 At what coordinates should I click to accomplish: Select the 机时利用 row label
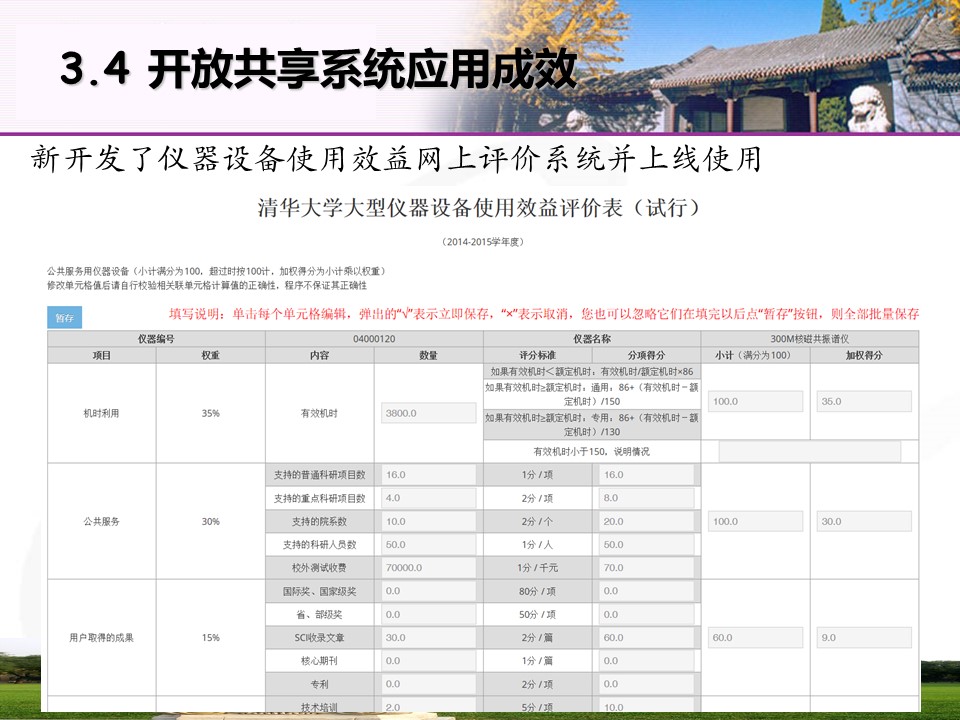click(102, 413)
